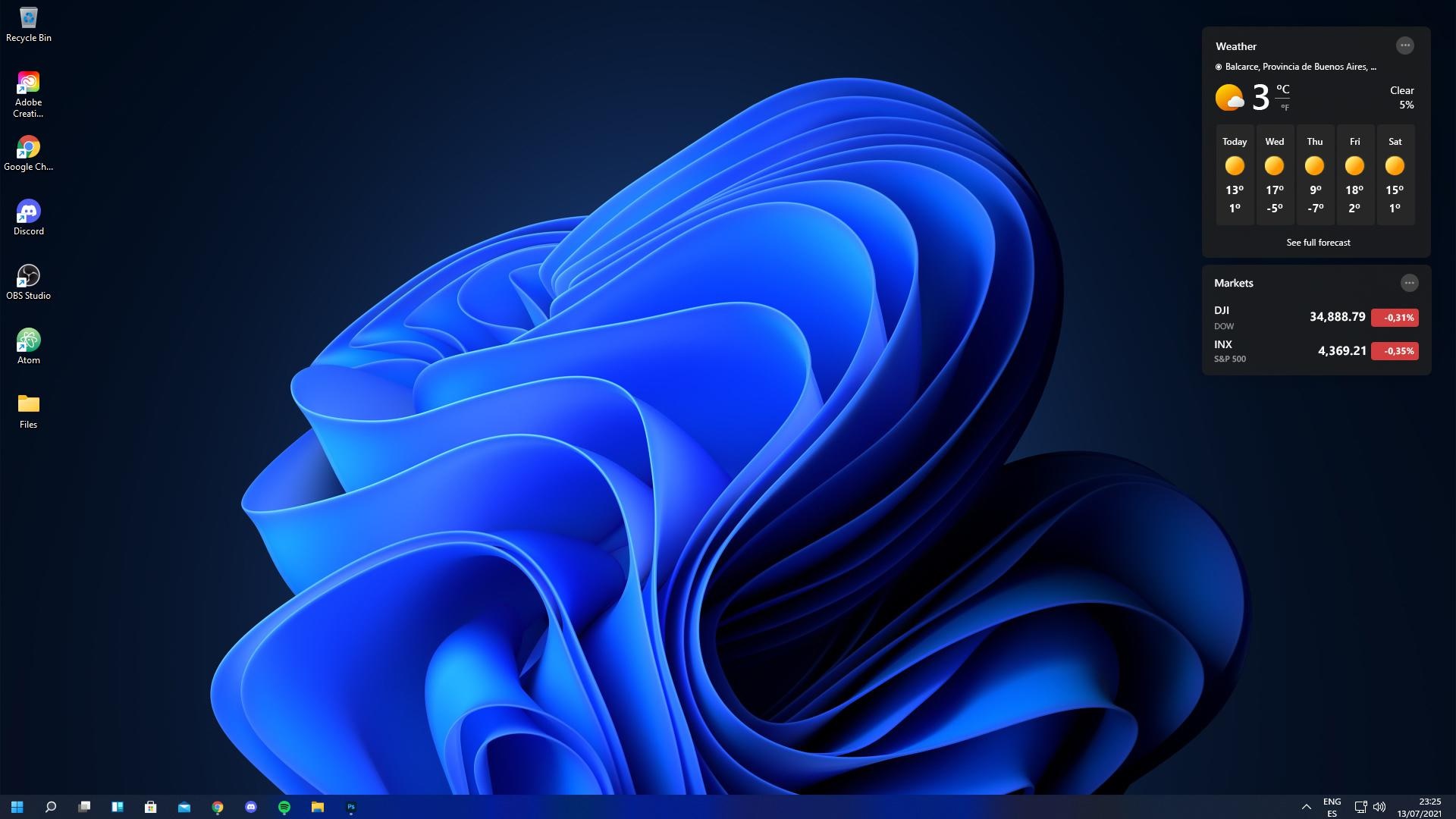Click the system tray notification area
Image resolution: width=1456 pixels, height=819 pixels.
click(x=1370, y=807)
